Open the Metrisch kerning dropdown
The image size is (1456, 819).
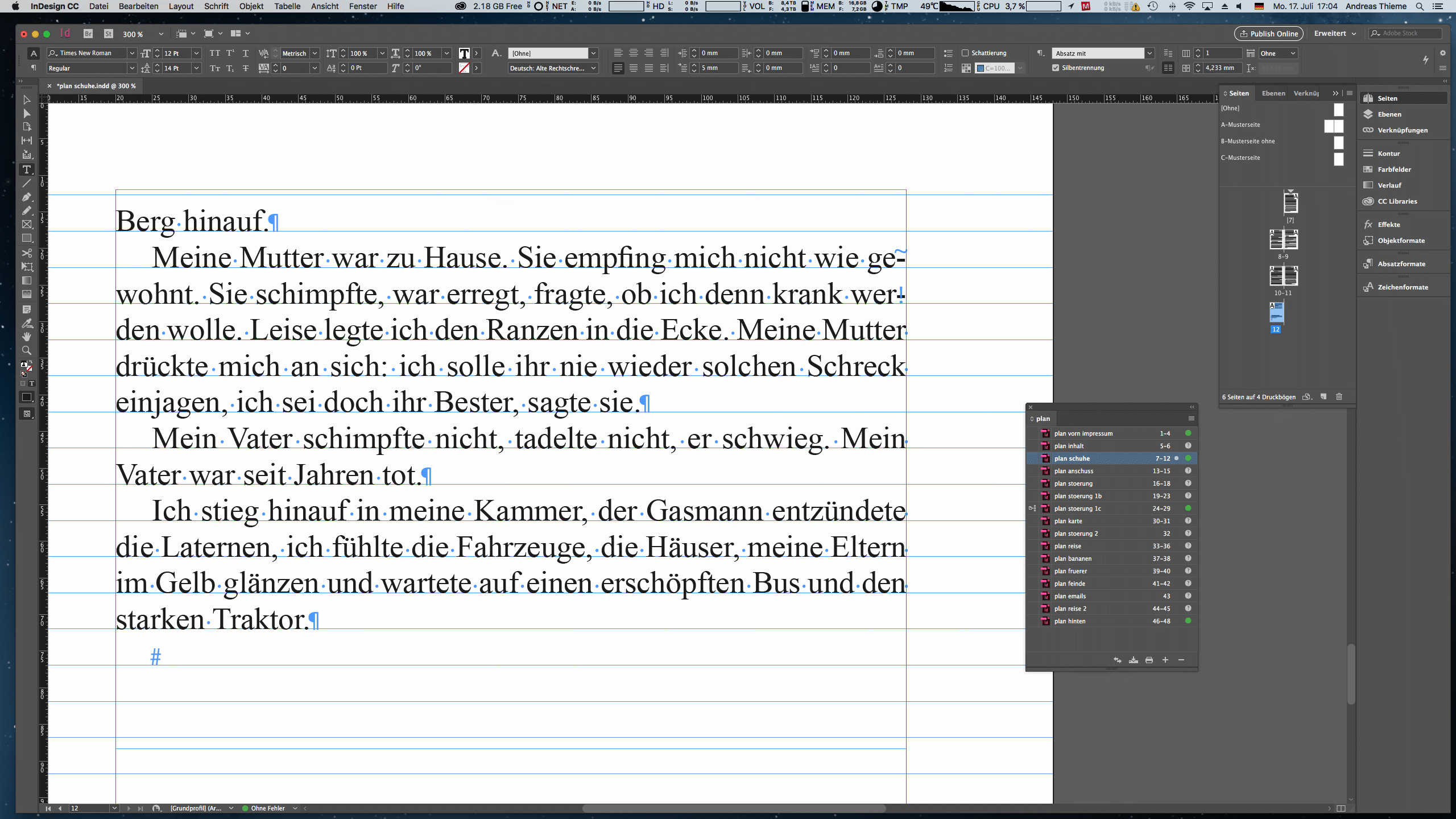[315, 53]
